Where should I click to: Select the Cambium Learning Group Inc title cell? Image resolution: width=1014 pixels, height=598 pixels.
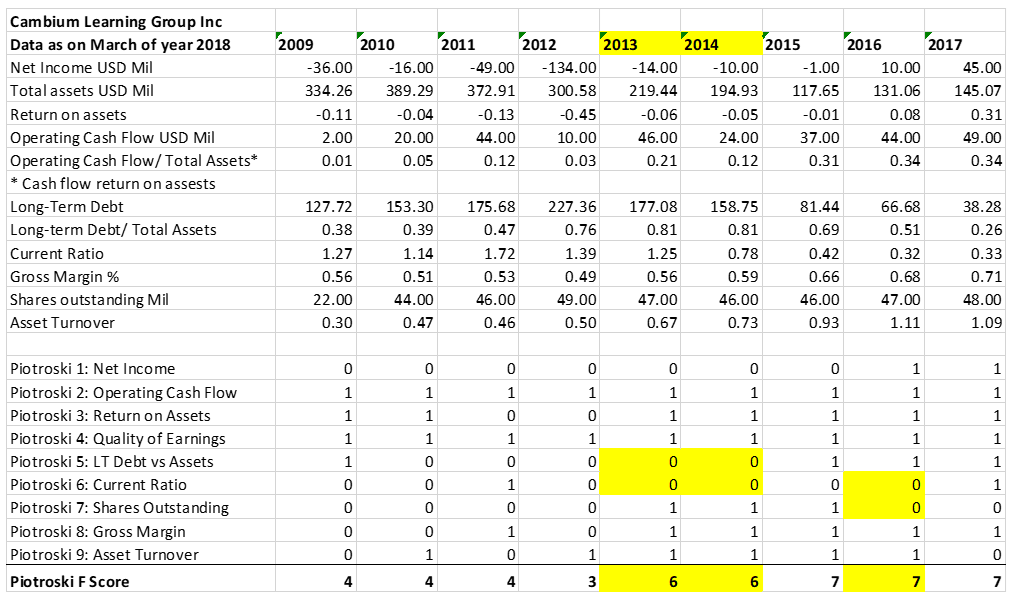pos(141,21)
